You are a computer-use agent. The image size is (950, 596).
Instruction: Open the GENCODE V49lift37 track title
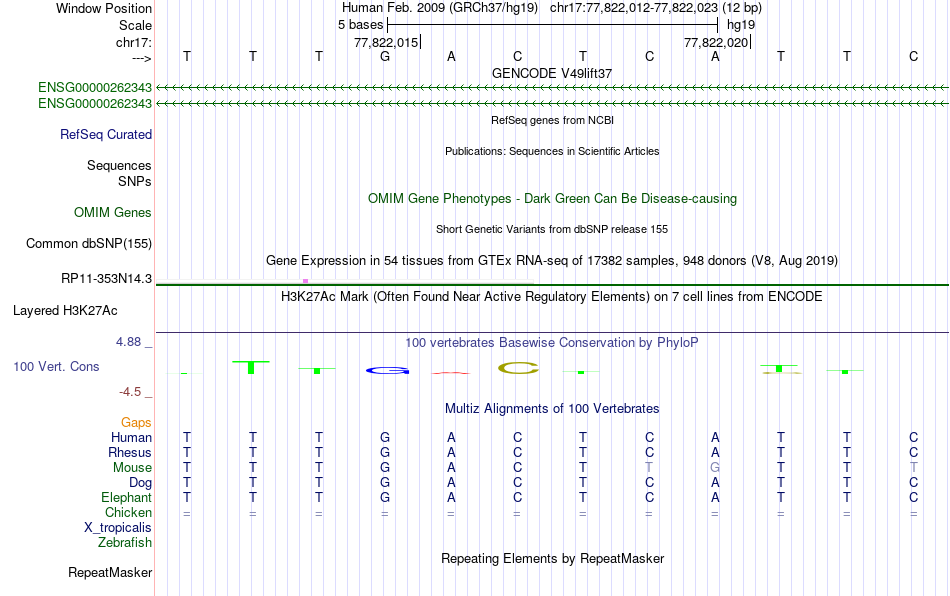[x=552, y=73]
